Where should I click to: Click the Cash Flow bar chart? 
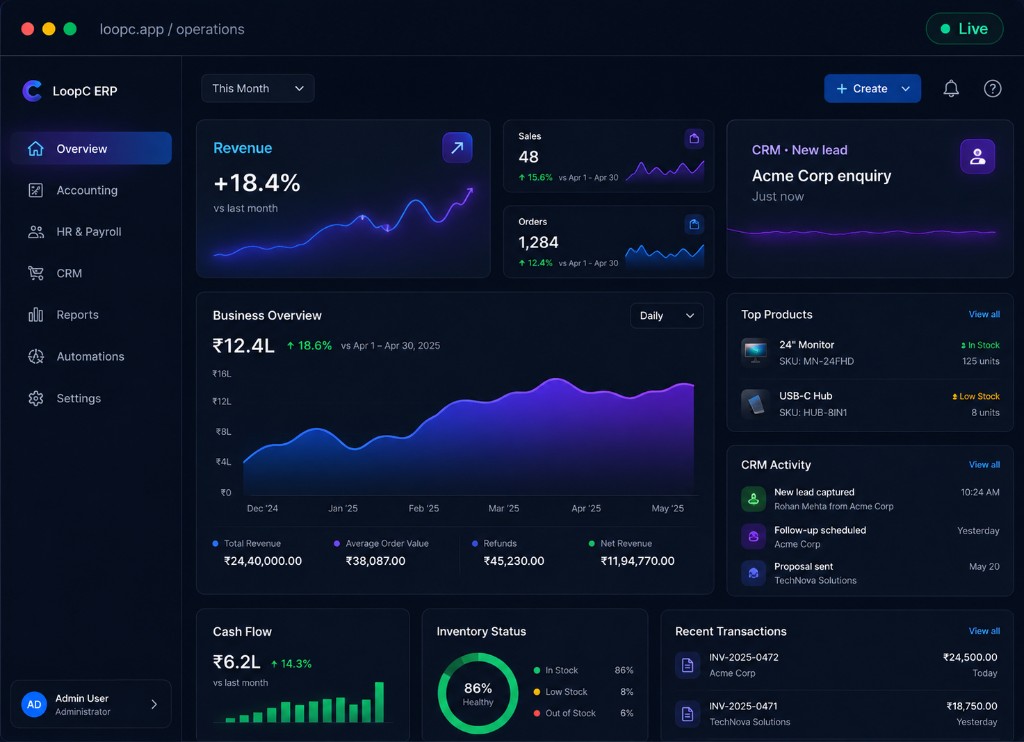pos(304,702)
